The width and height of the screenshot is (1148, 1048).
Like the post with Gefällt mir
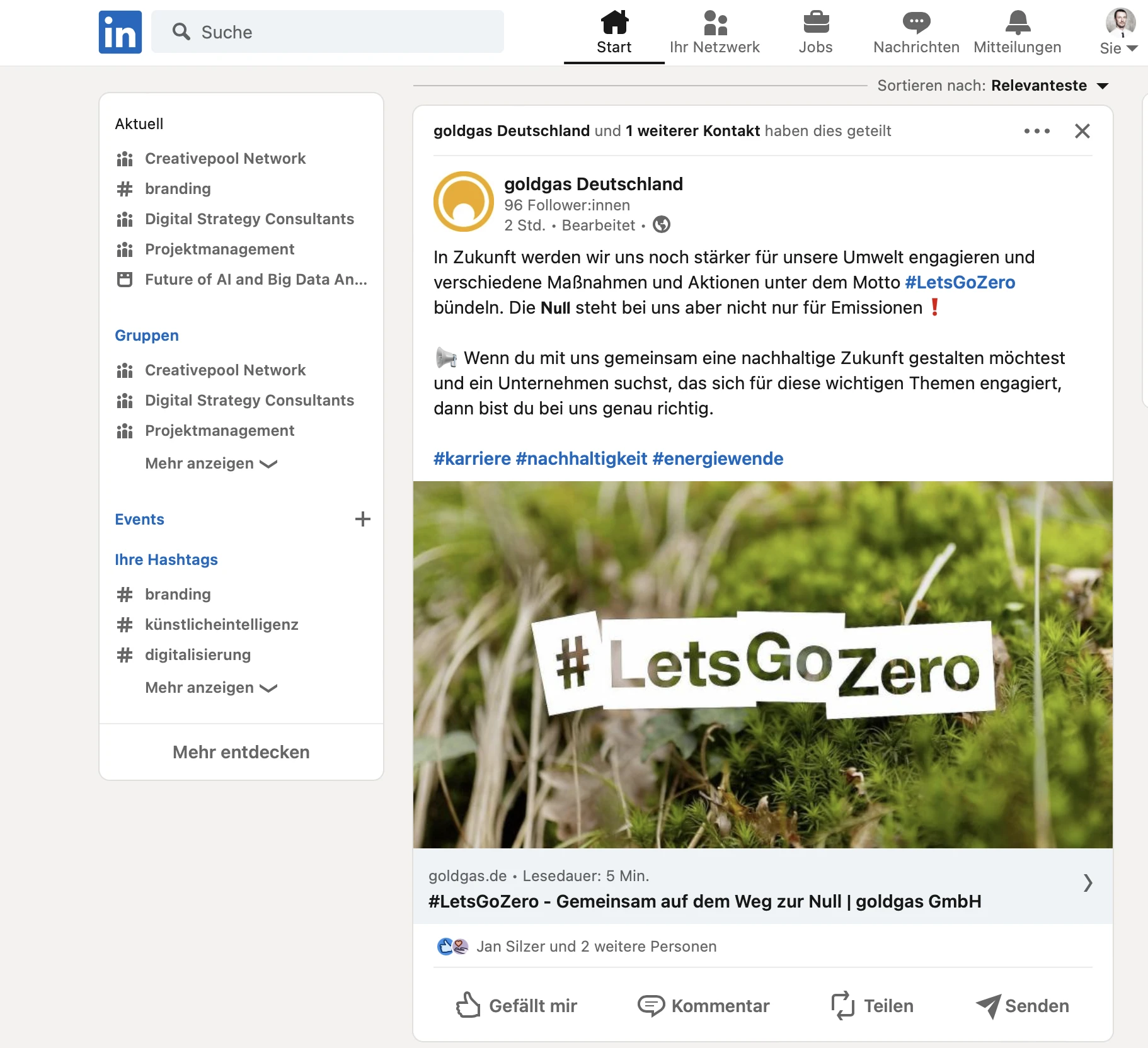(x=517, y=1005)
